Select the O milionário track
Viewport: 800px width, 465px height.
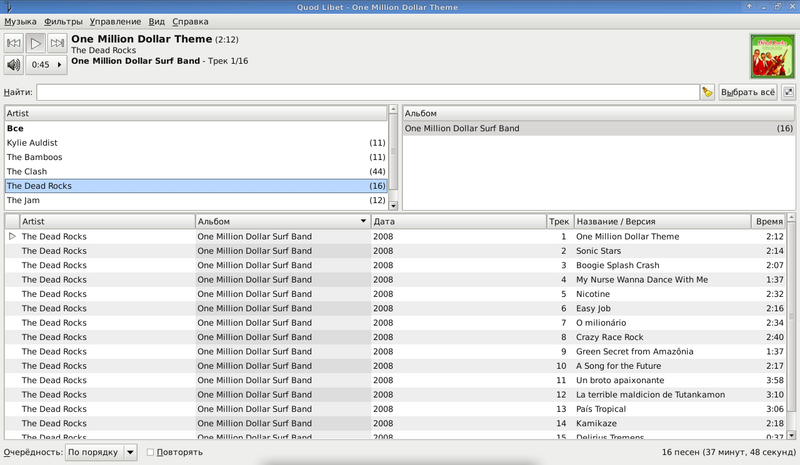(x=395, y=323)
